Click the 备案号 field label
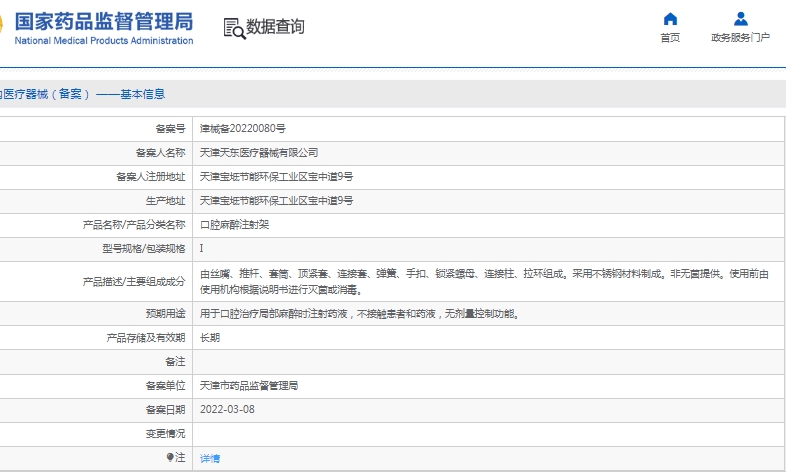This screenshot has width=786, height=476. tap(170, 129)
